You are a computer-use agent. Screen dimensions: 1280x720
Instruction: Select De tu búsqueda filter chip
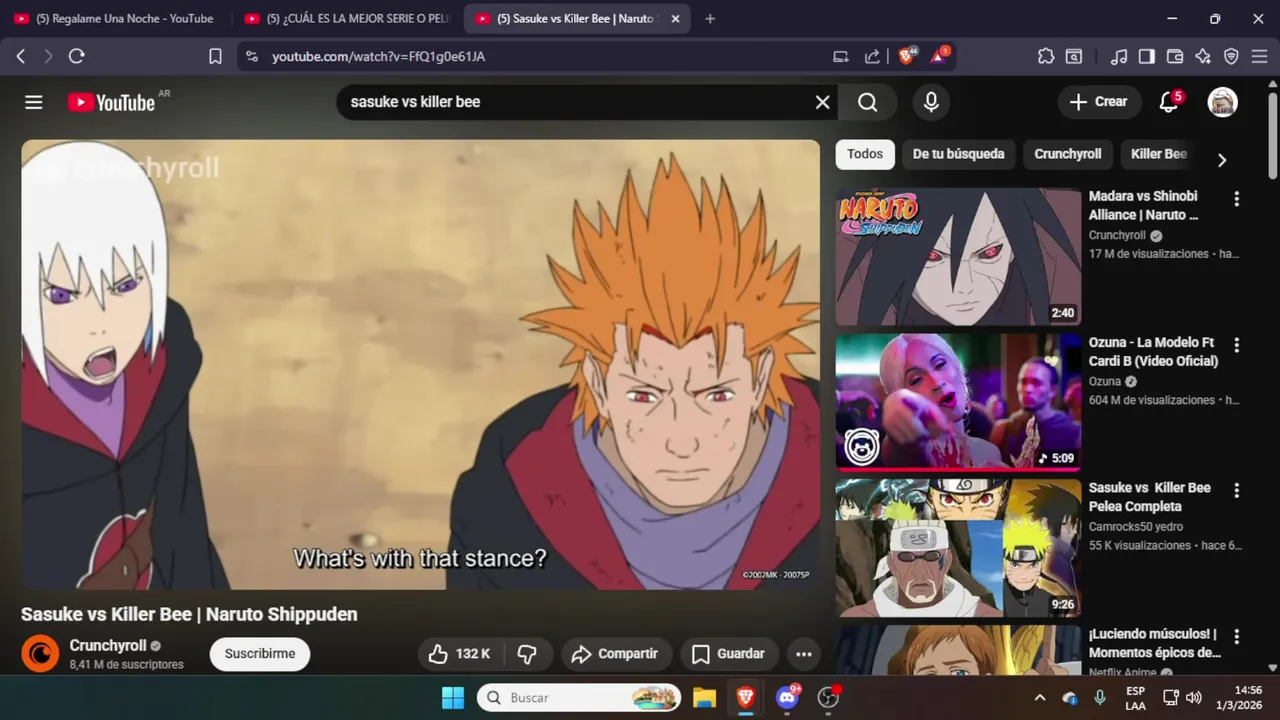pos(958,154)
